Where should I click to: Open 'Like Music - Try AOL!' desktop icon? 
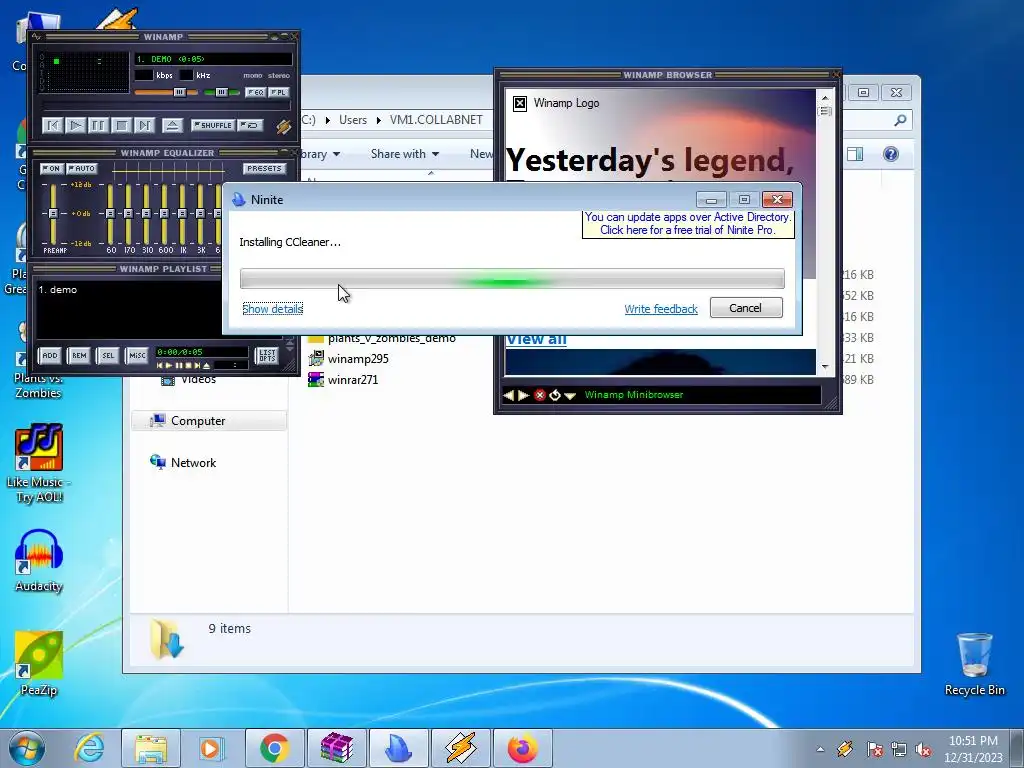point(39,464)
